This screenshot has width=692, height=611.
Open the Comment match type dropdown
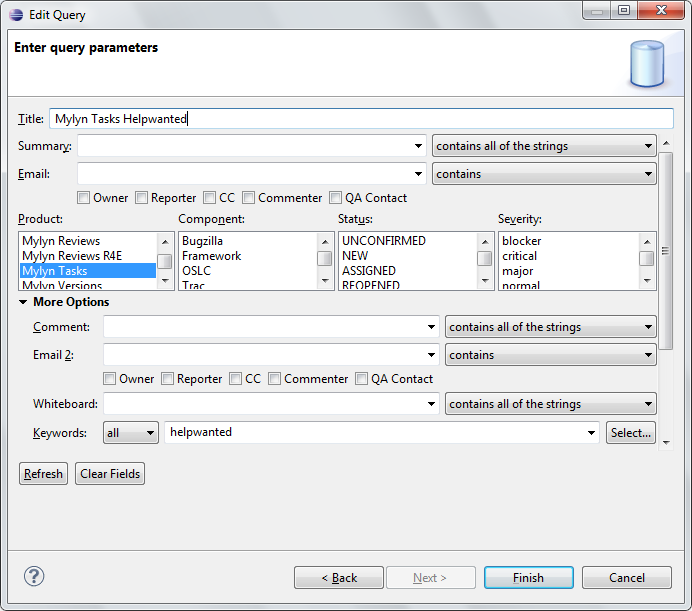[x=551, y=327]
